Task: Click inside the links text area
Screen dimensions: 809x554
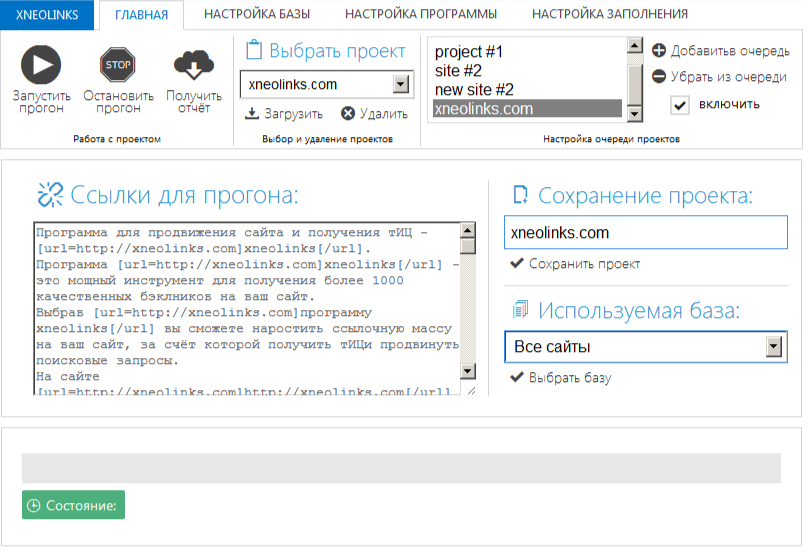Action: coord(247,308)
